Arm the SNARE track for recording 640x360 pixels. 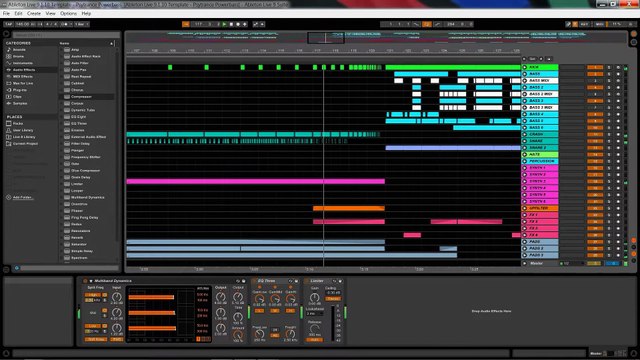618,141
